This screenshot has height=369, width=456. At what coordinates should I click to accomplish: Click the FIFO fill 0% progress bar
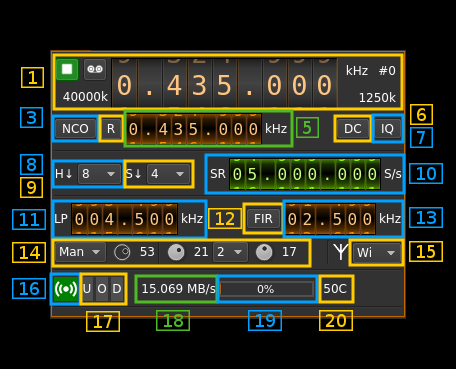click(266, 289)
